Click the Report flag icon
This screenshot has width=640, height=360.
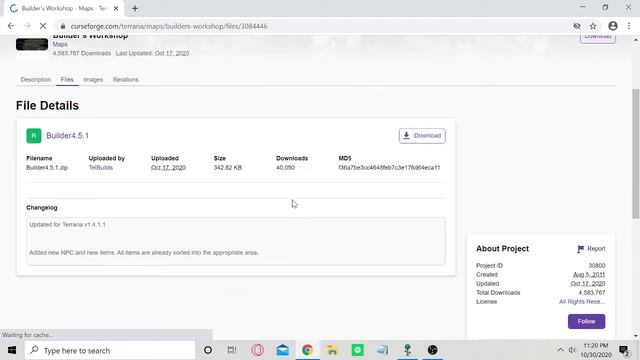pos(580,249)
